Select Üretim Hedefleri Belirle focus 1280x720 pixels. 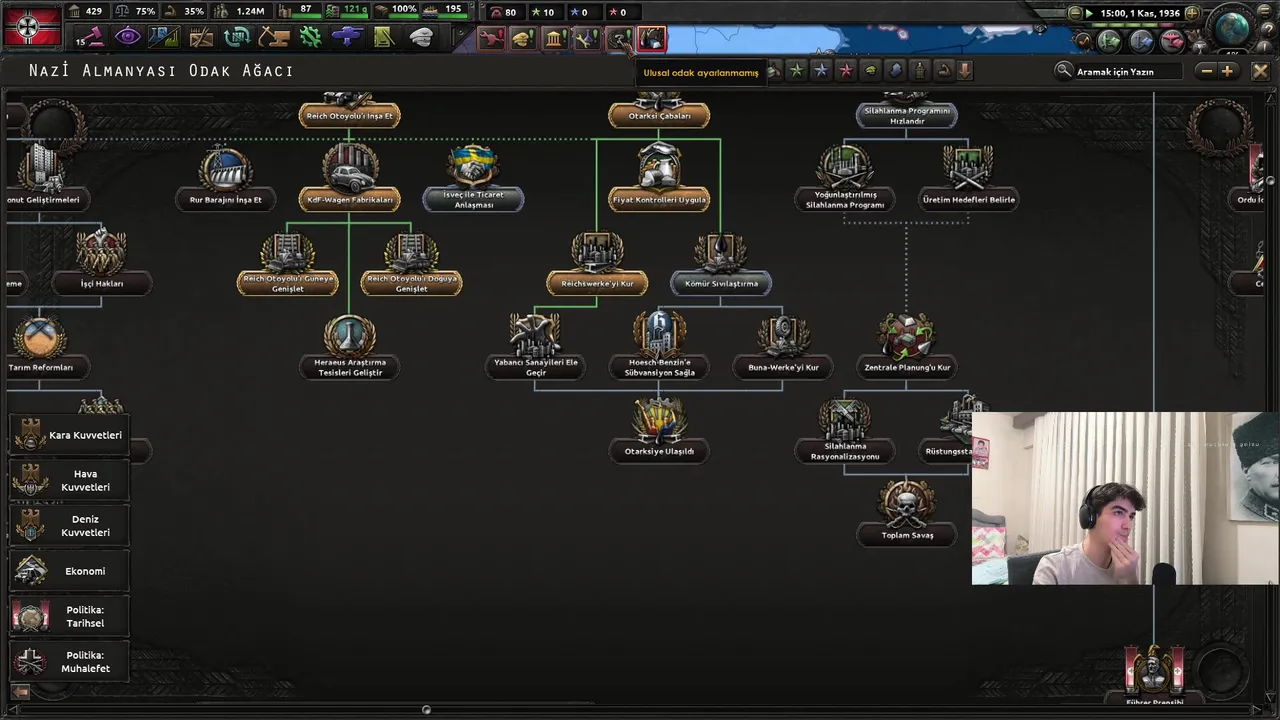coord(969,177)
